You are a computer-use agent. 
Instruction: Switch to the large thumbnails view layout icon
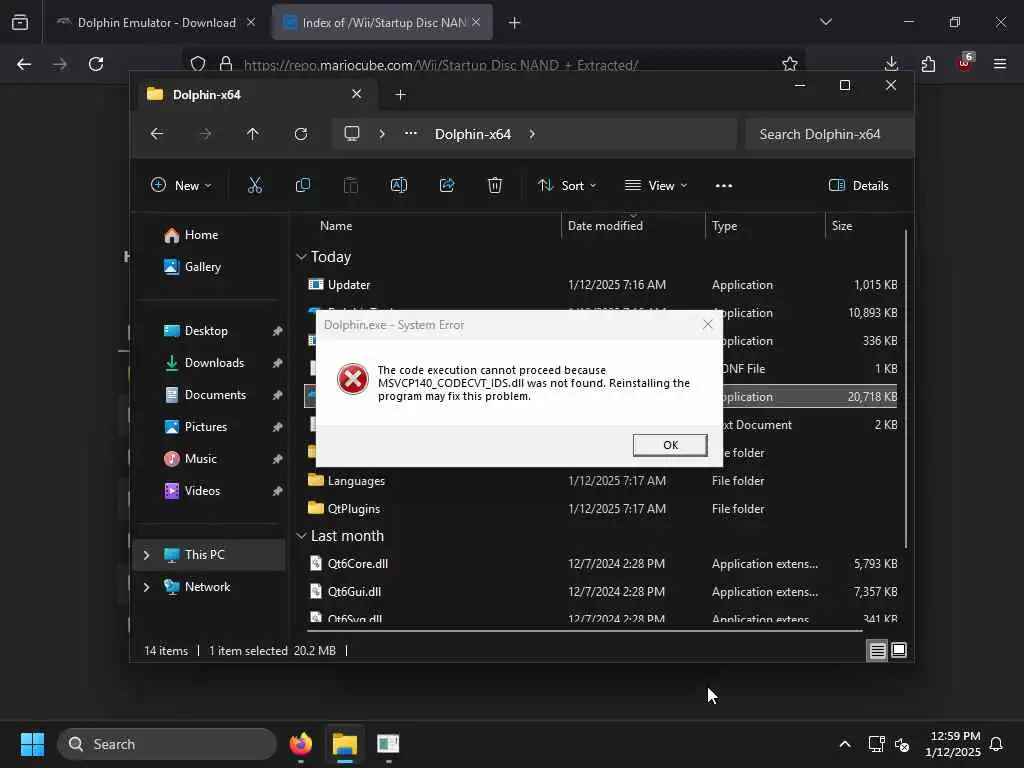(899, 650)
